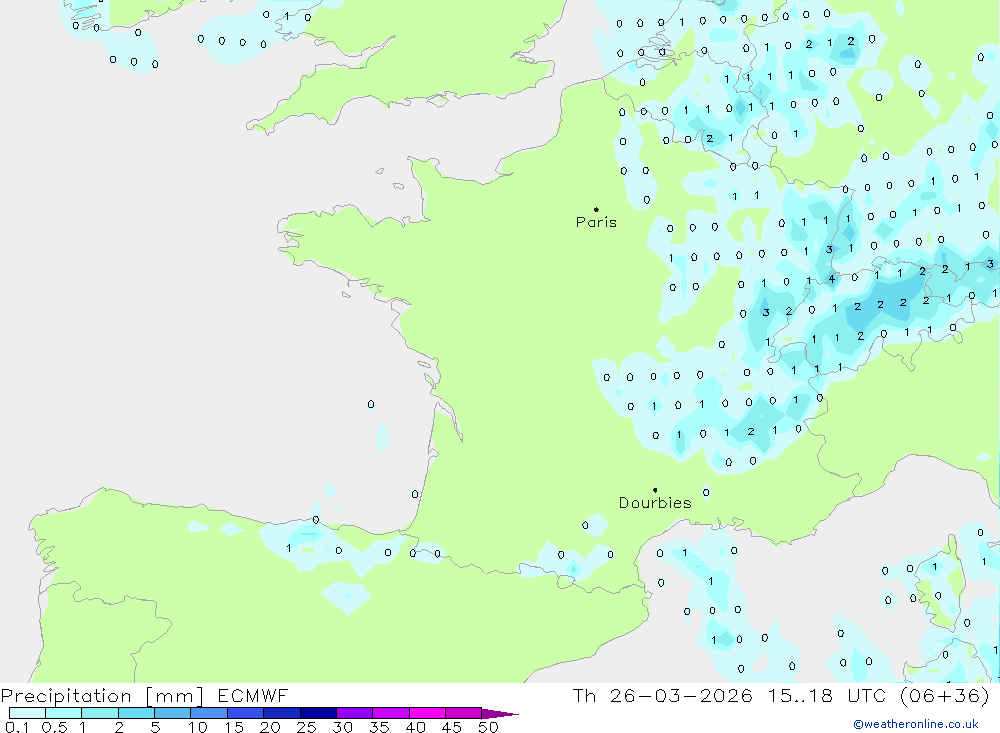This screenshot has height=733, width=1000.
Task: Click the Dourbies location label
Action: (655, 503)
